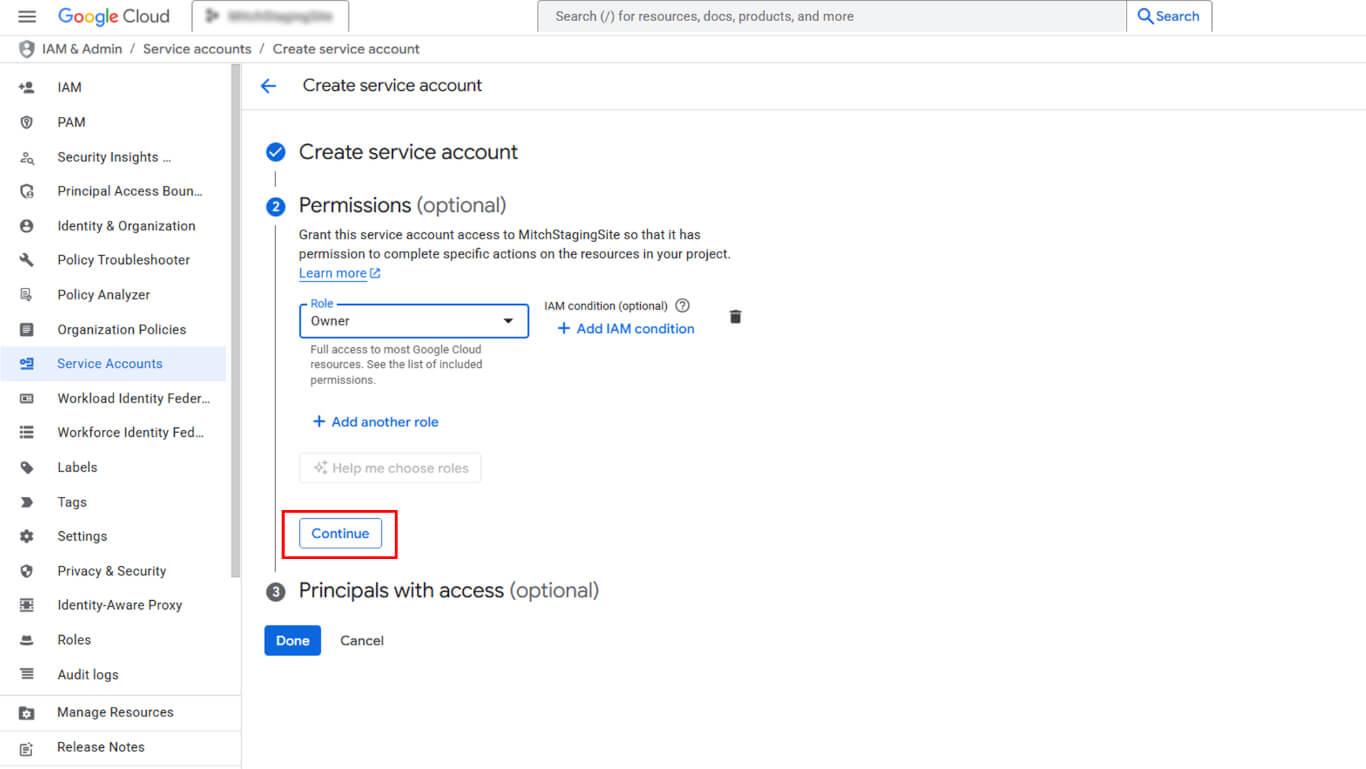Open the Learn more link
Screen dimensions: 1366x769
point(333,273)
